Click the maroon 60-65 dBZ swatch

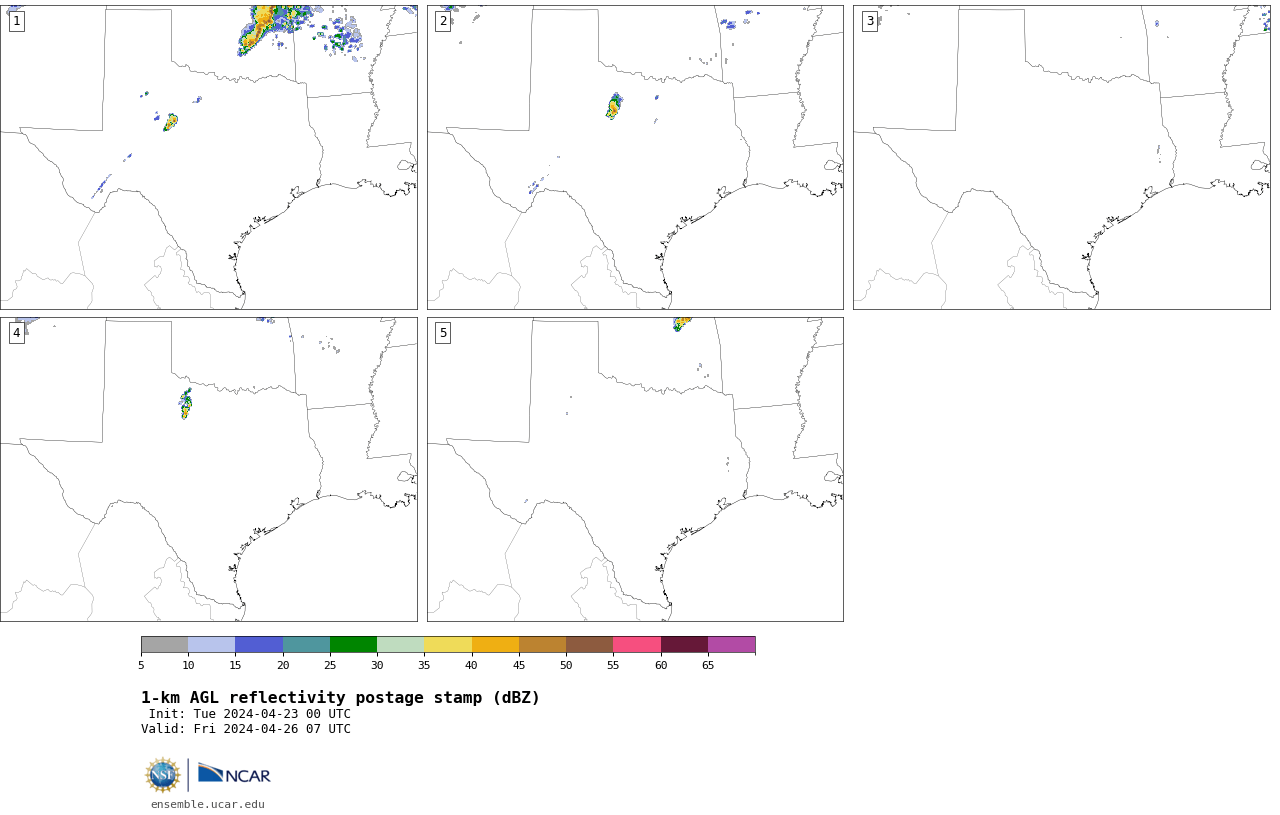coord(684,644)
